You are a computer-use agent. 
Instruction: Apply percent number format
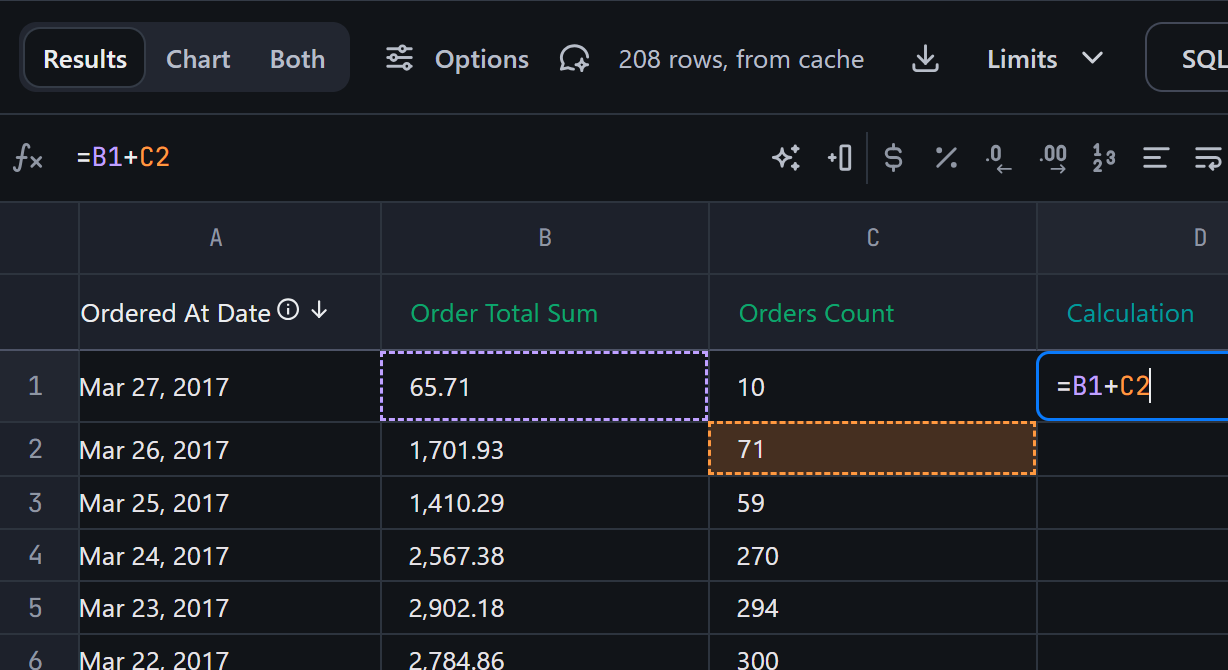coord(946,158)
